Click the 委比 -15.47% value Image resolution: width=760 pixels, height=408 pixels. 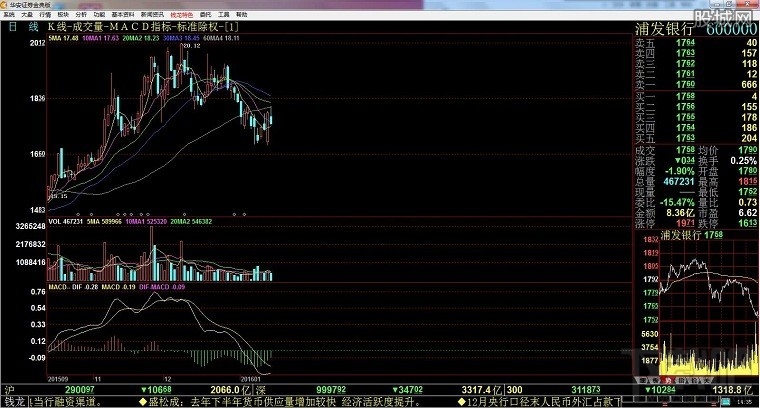click(x=678, y=203)
